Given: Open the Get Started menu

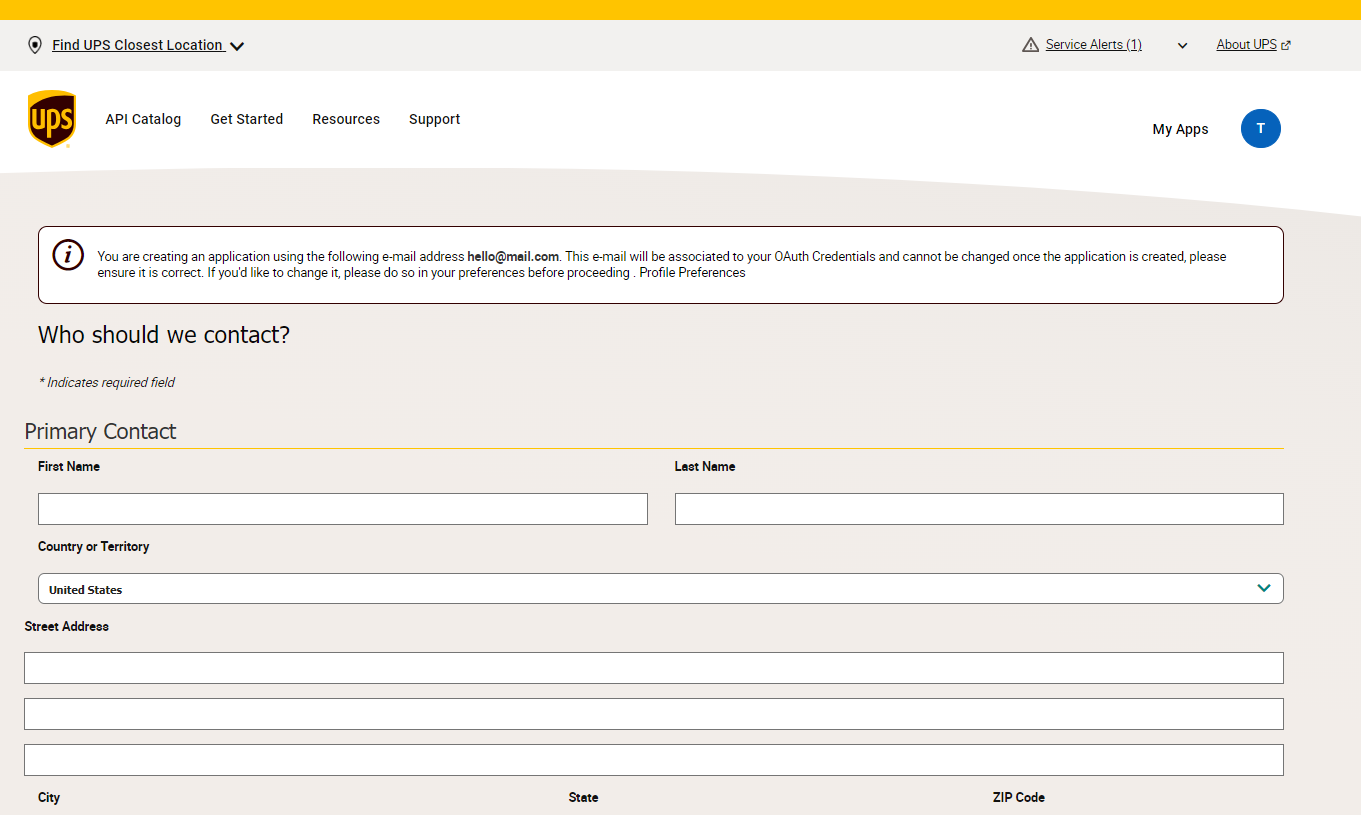Looking at the screenshot, I should click(x=246, y=119).
